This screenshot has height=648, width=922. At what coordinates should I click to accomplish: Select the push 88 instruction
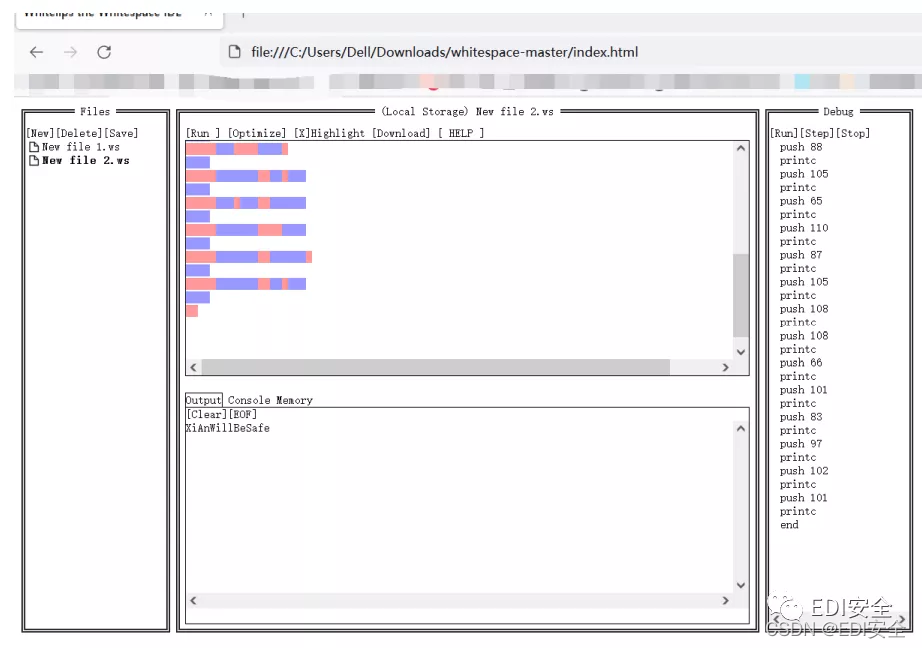[801, 147]
